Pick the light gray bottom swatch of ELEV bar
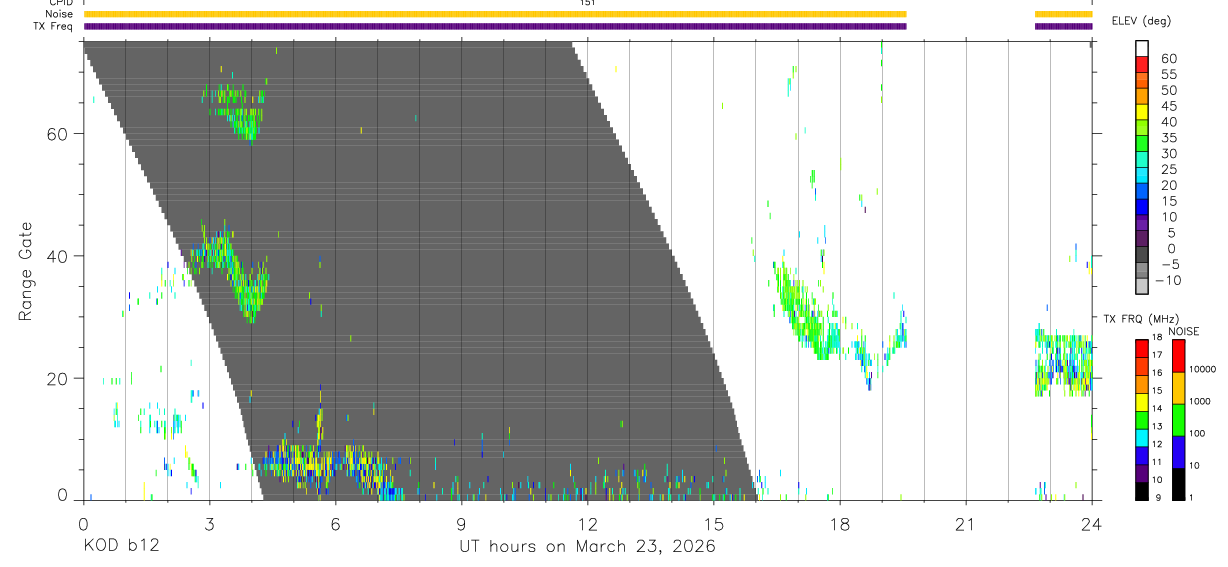Viewport: 1228px width, 567px height. click(1142, 287)
